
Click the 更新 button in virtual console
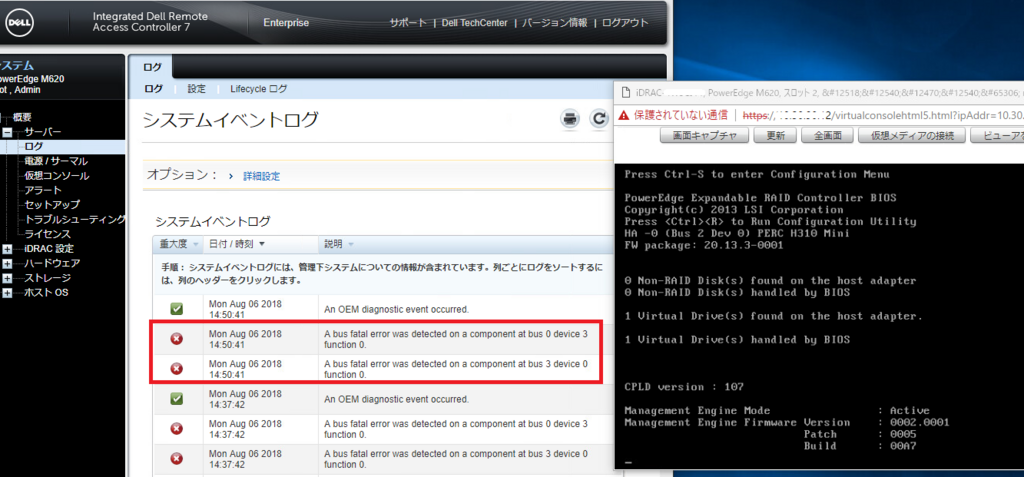pos(776,136)
